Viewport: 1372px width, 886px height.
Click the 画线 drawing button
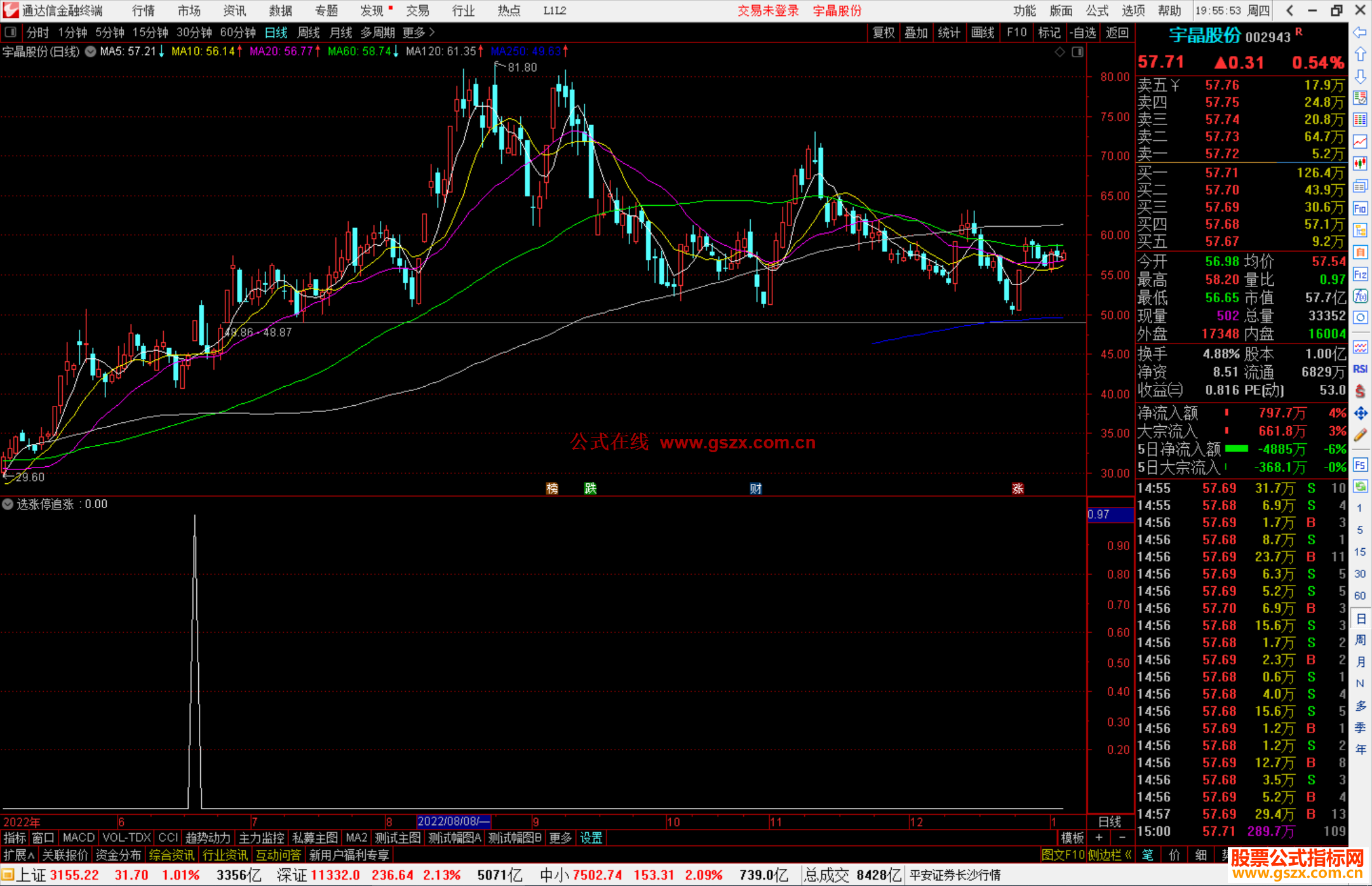point(983,32)
